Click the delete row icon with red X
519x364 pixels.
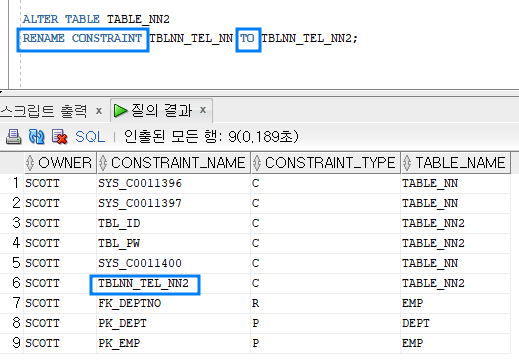click(x=60, y=137)
